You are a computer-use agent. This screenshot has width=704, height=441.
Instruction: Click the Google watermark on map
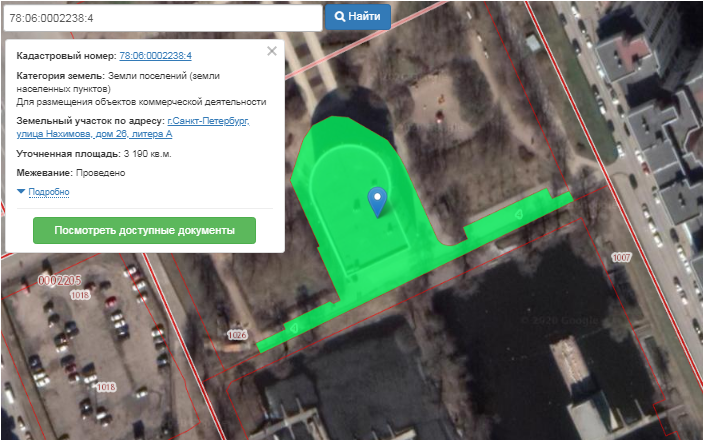pyautogui.click(x=560, y=321)
